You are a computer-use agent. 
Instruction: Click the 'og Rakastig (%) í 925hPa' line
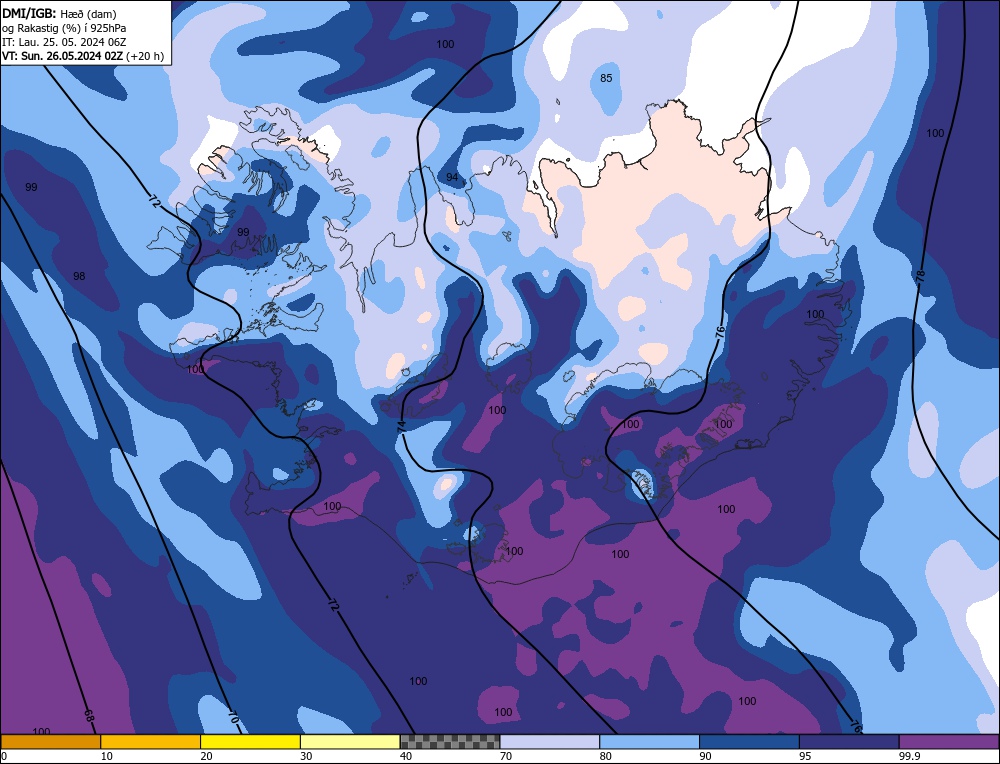pyautogui.click(x=64, y=28)
